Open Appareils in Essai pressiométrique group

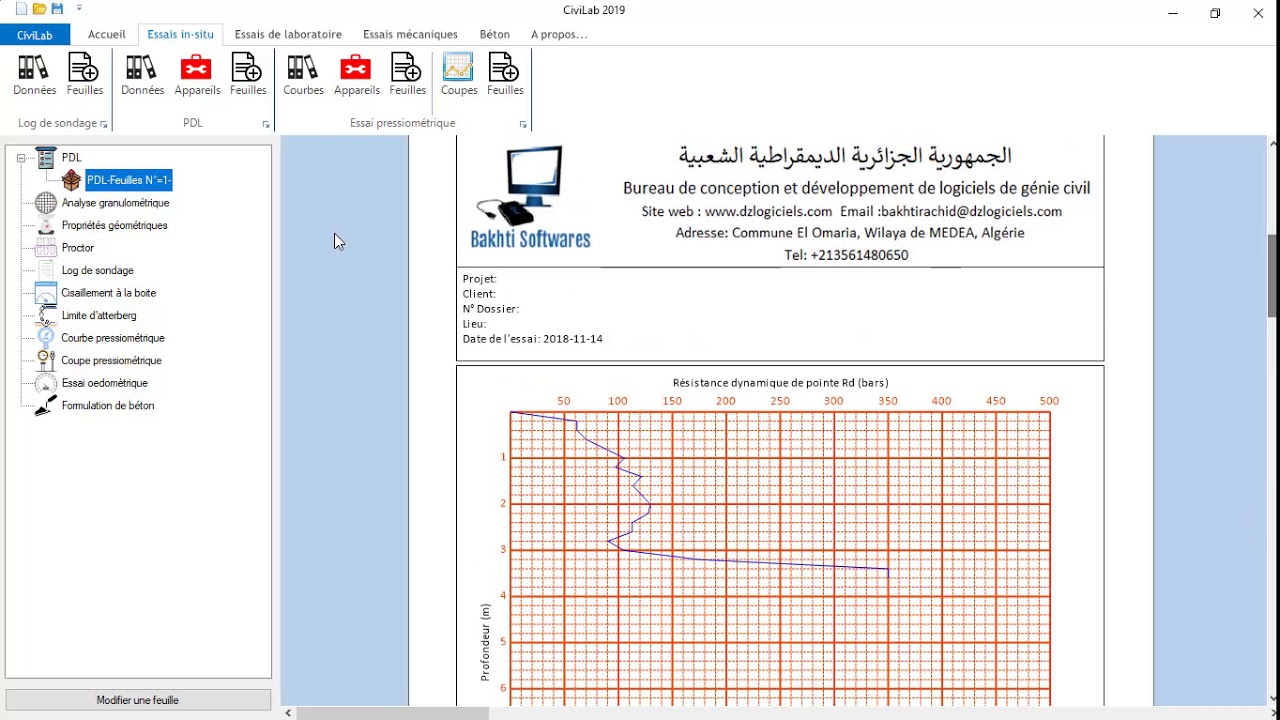(357, 75)
